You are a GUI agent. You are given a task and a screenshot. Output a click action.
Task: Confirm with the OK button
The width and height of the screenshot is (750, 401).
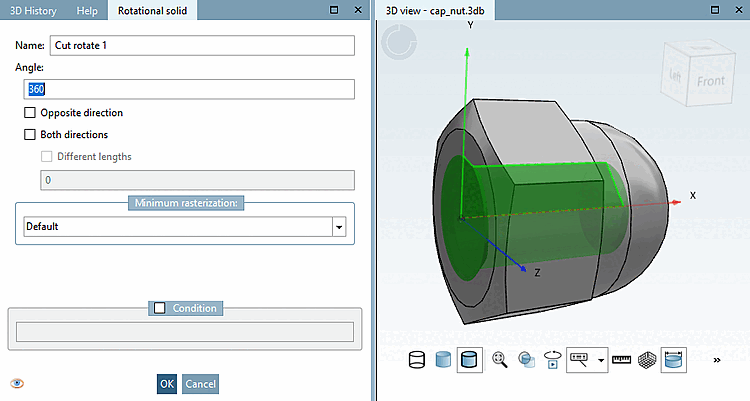pos(167,384)
